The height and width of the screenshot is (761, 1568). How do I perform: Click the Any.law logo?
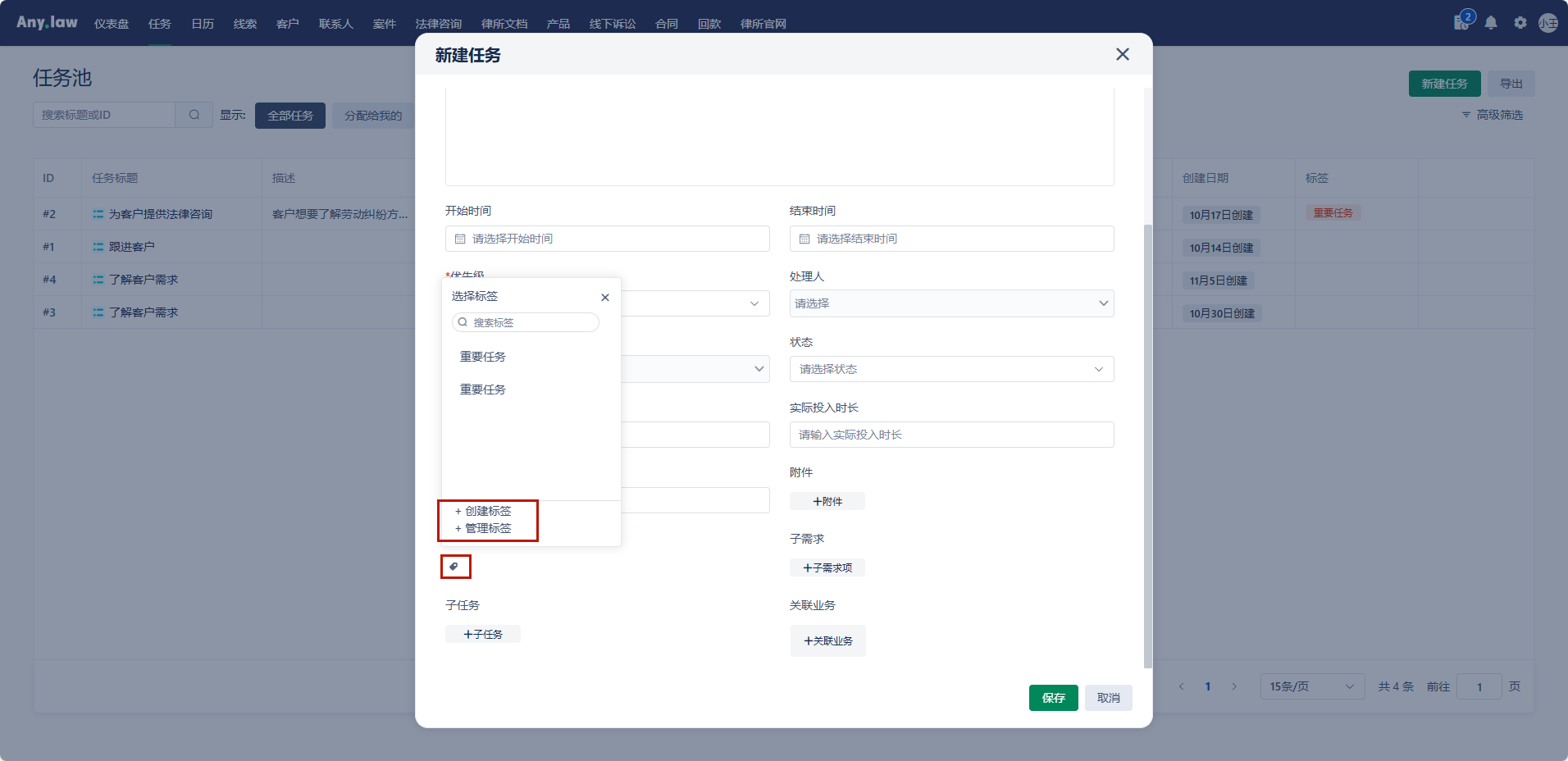click(x=47, y=22)
